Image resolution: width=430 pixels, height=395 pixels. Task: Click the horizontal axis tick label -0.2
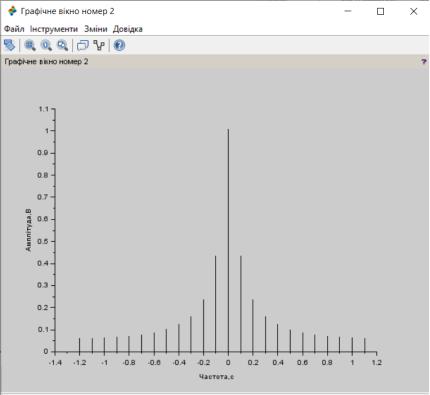(204, 363)
